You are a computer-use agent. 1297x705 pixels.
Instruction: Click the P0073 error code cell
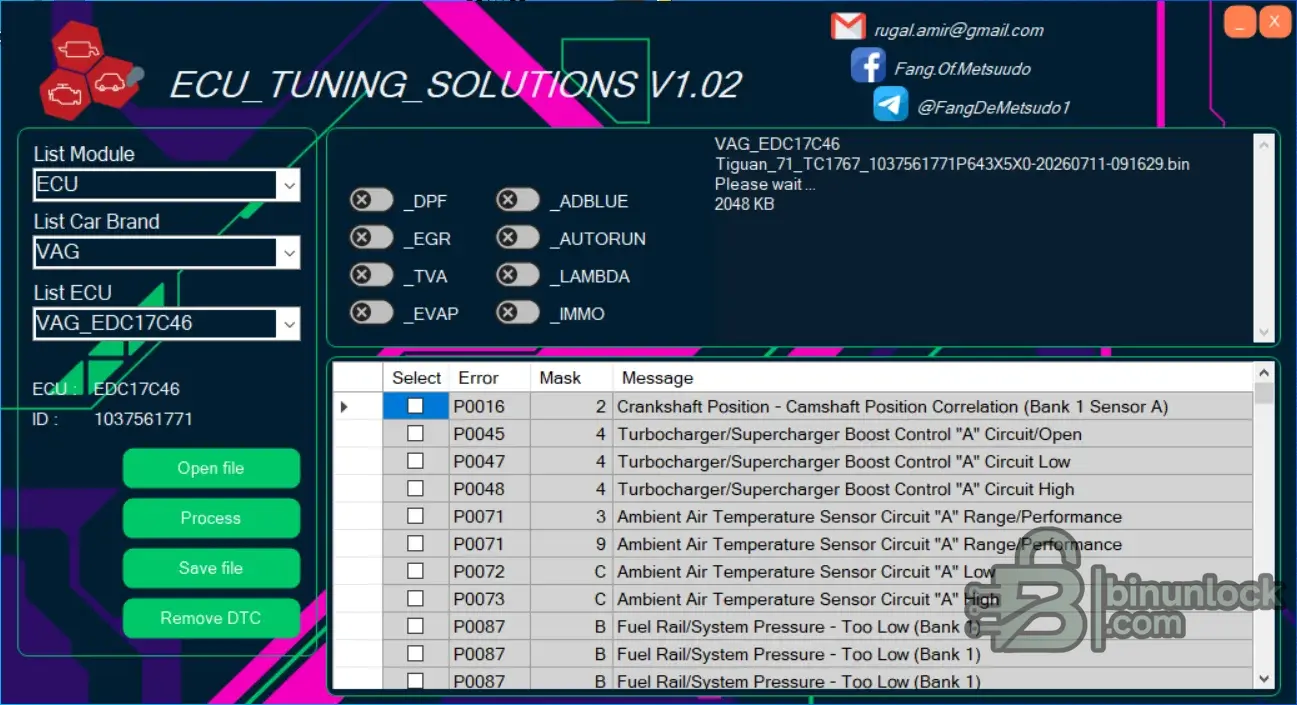coord(490,599)
